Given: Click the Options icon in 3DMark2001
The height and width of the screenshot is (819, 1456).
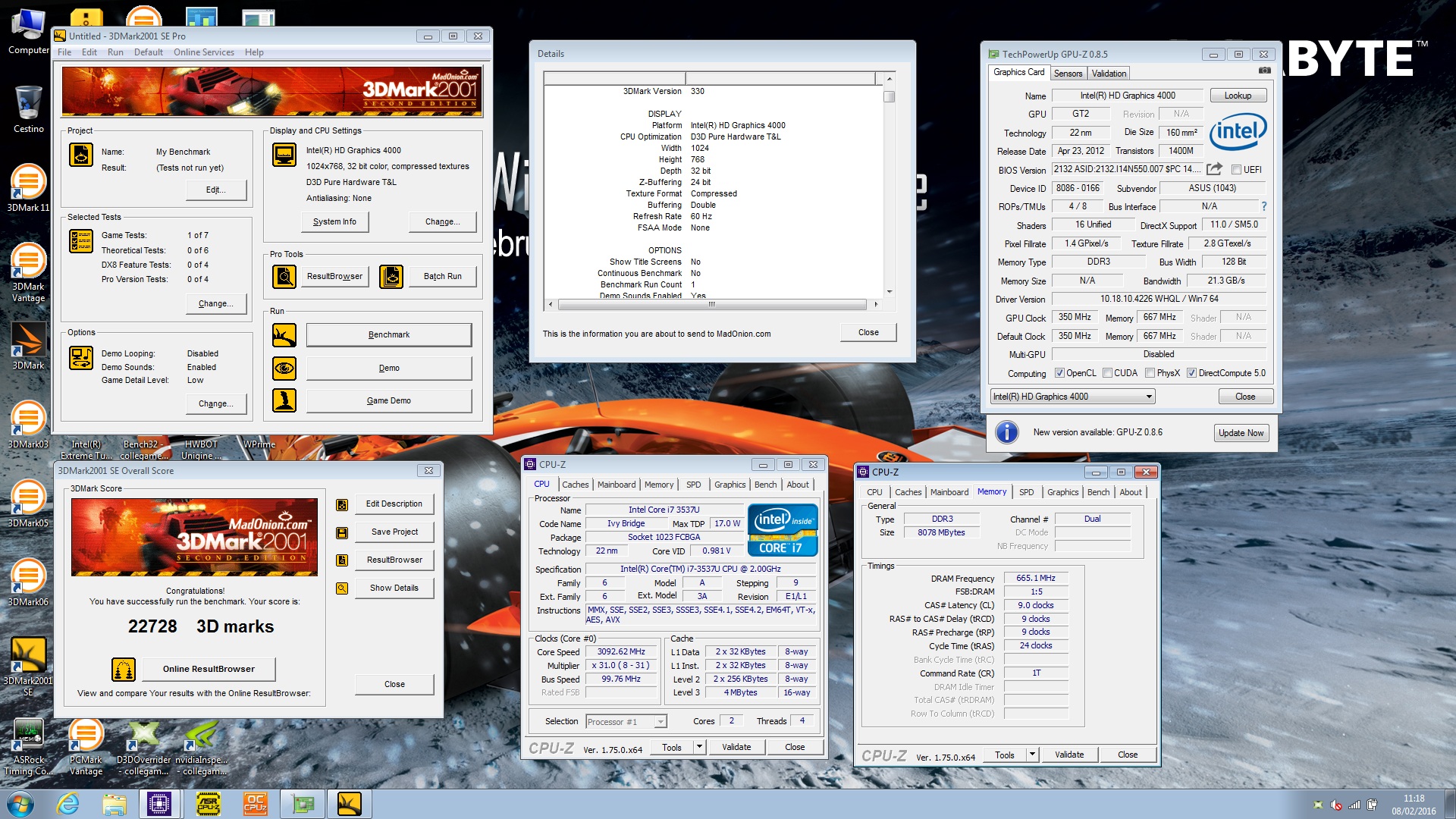Looking at the screenshot, I should click(81, 357).
